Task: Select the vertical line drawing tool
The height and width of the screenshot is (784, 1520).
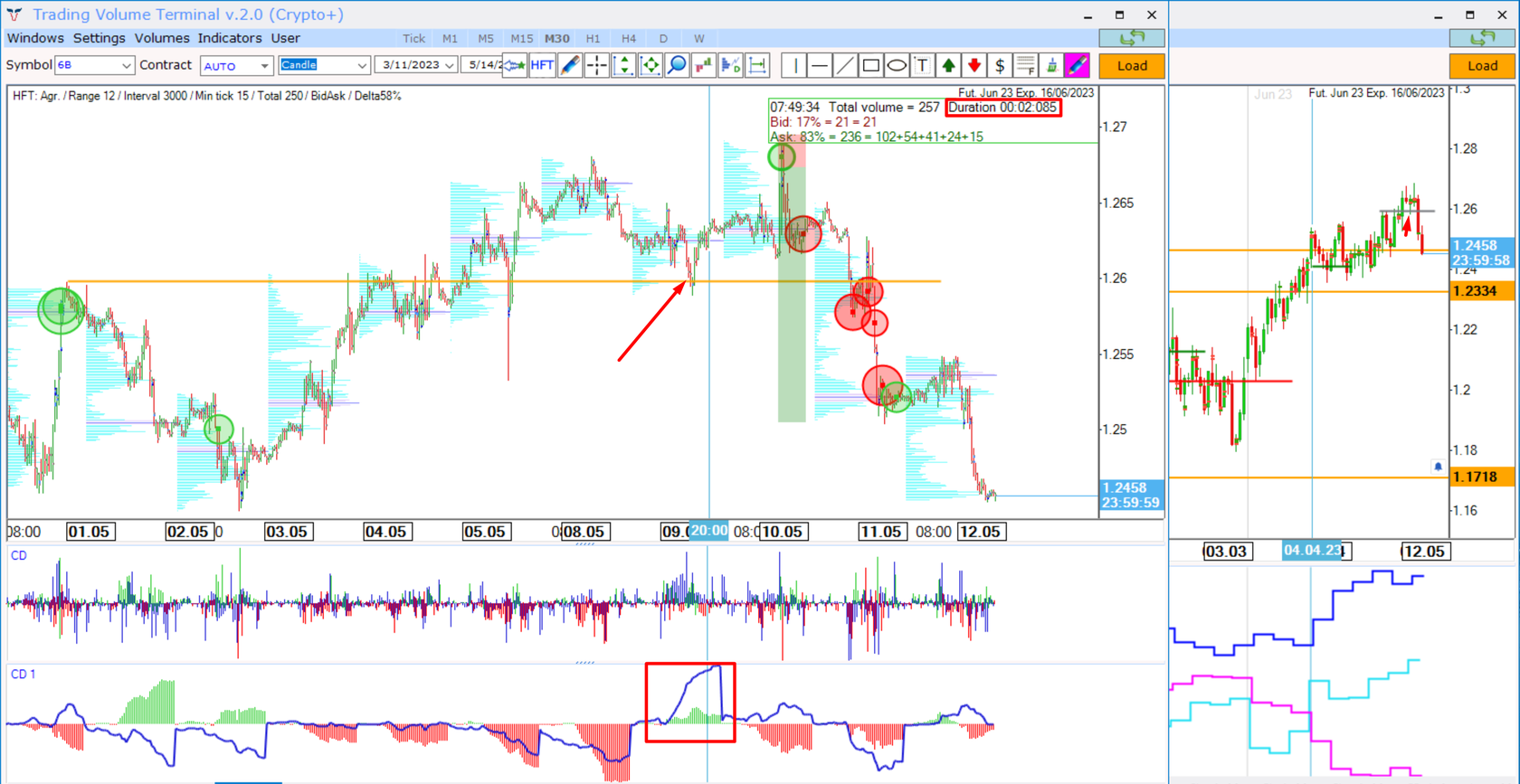Action: click(795, 65)
